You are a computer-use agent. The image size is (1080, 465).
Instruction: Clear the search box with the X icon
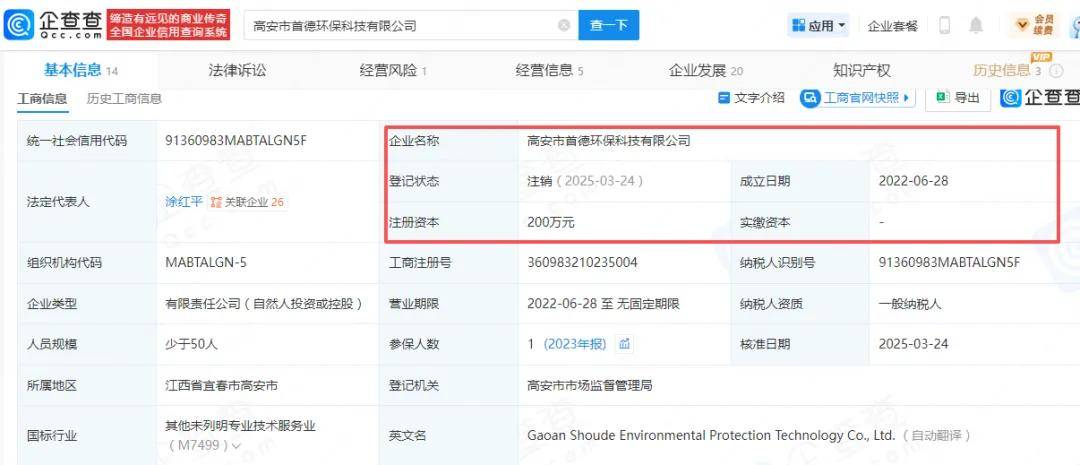click(564, 26)
